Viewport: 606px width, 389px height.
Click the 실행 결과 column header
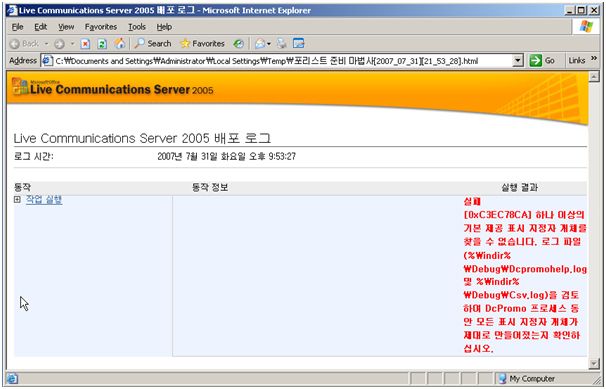519,188
